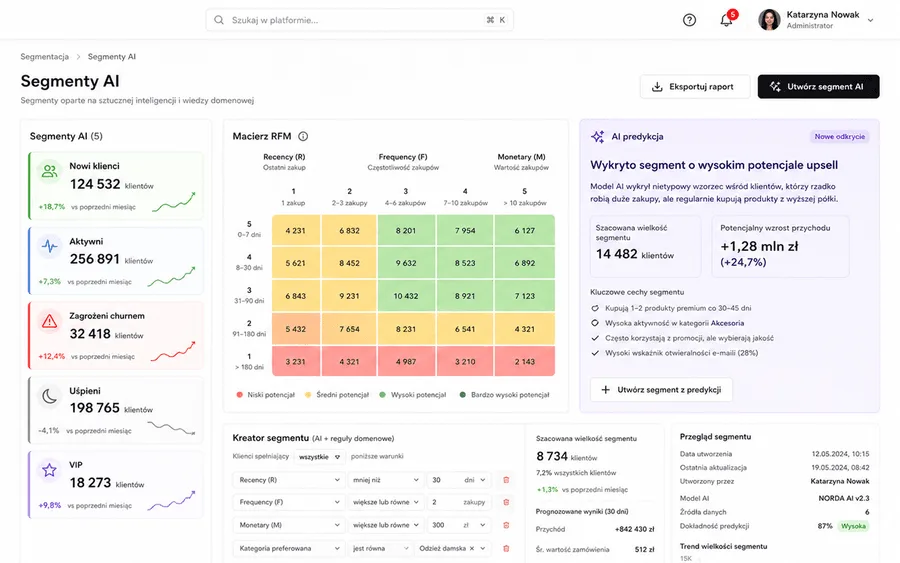Screen dimensions: 900x563
Task: Click the Nowi klienci people icon
Action: (49, 171)
